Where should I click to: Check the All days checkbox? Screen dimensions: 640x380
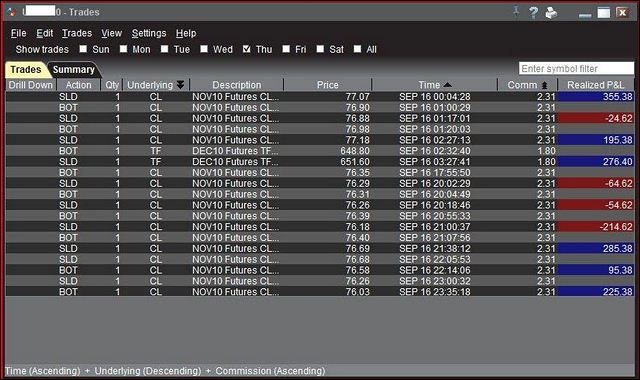[x=358, y=49]
